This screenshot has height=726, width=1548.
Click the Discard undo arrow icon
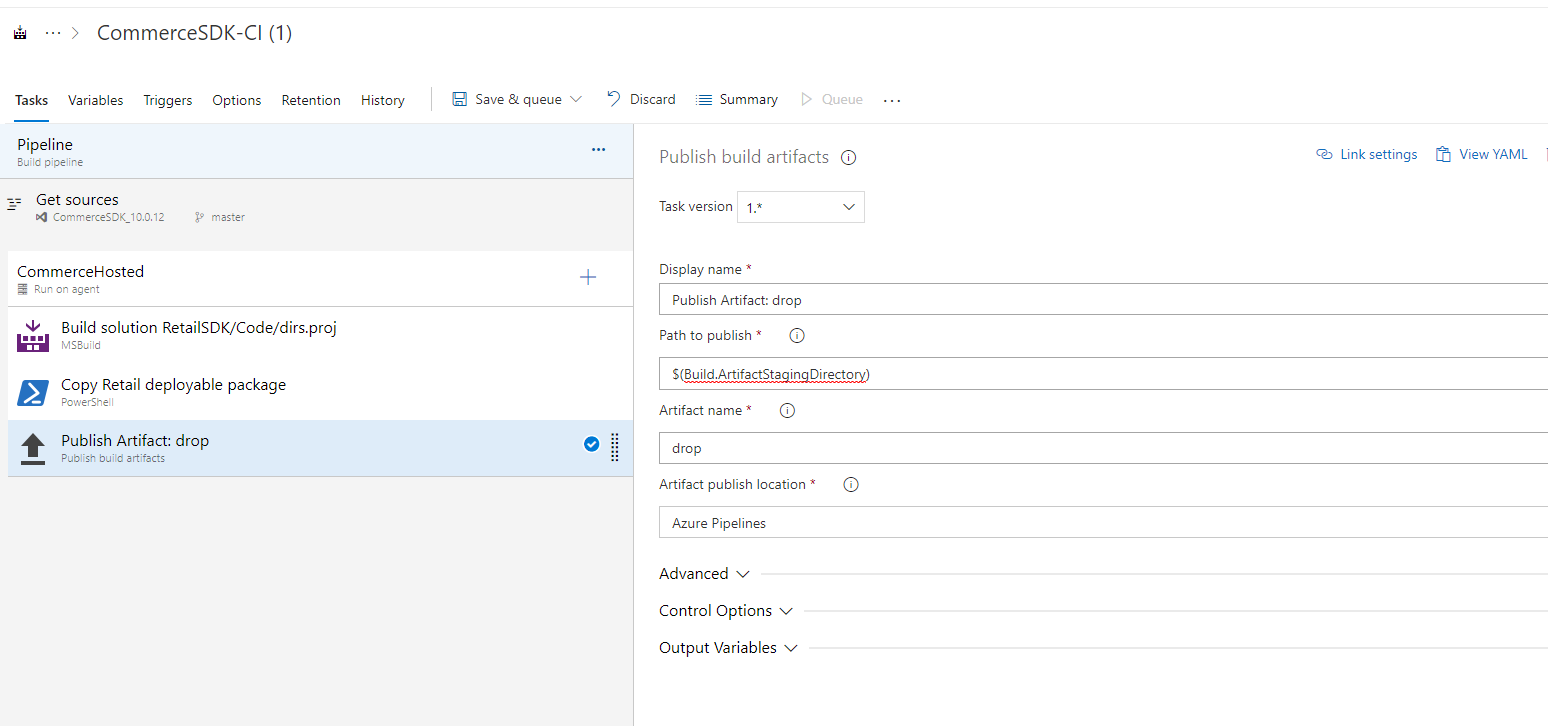(x=614, y=98)
